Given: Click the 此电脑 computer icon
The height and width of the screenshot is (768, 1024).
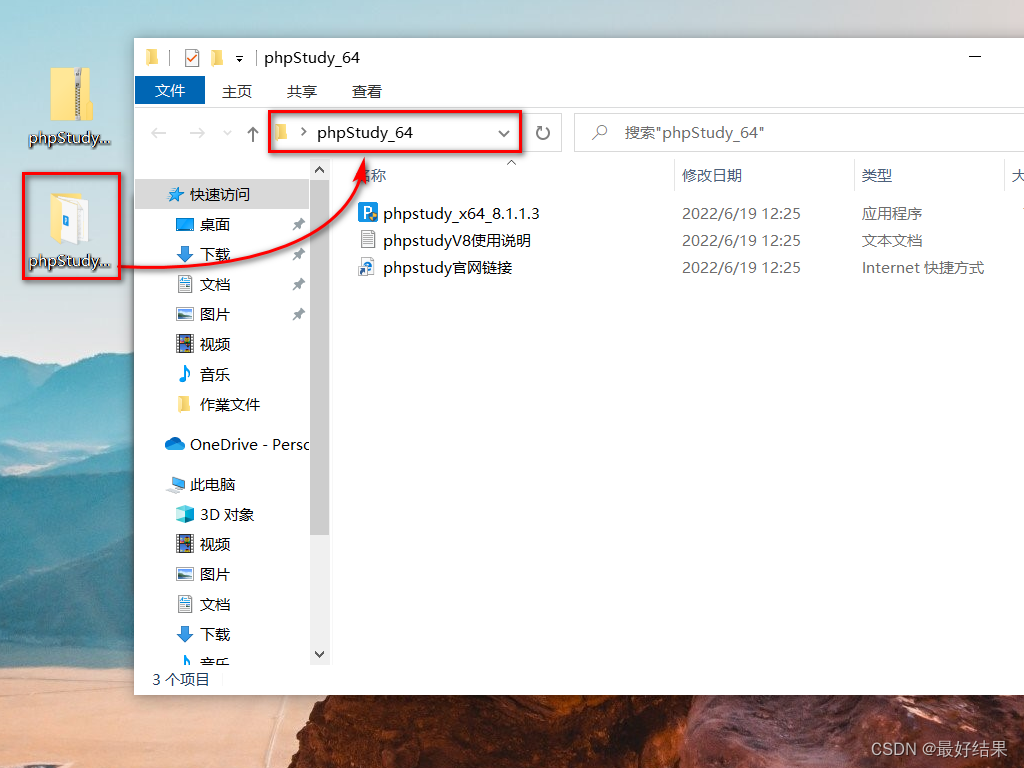Looking at the screenshot, I should click(x=175, y=485).
